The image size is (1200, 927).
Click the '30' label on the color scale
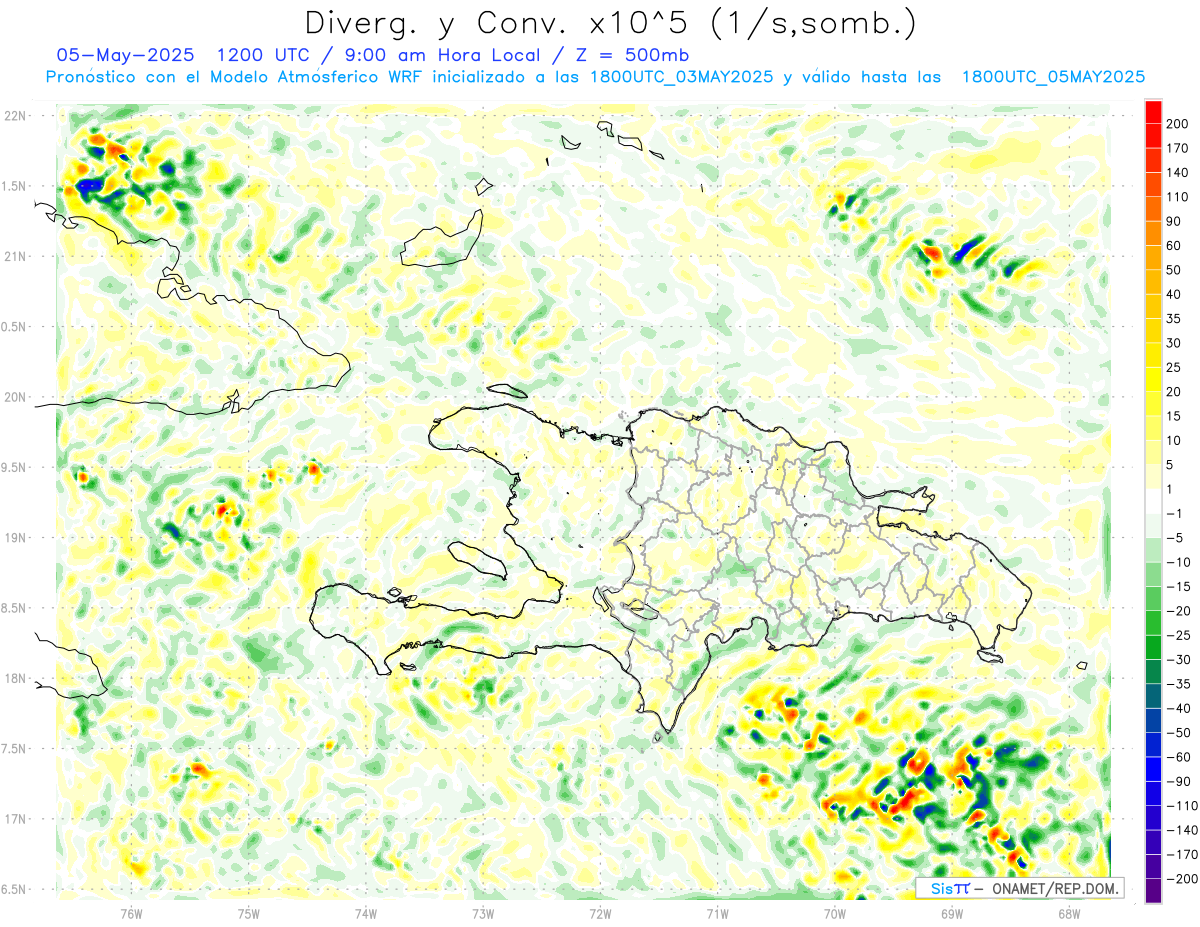1174,343
